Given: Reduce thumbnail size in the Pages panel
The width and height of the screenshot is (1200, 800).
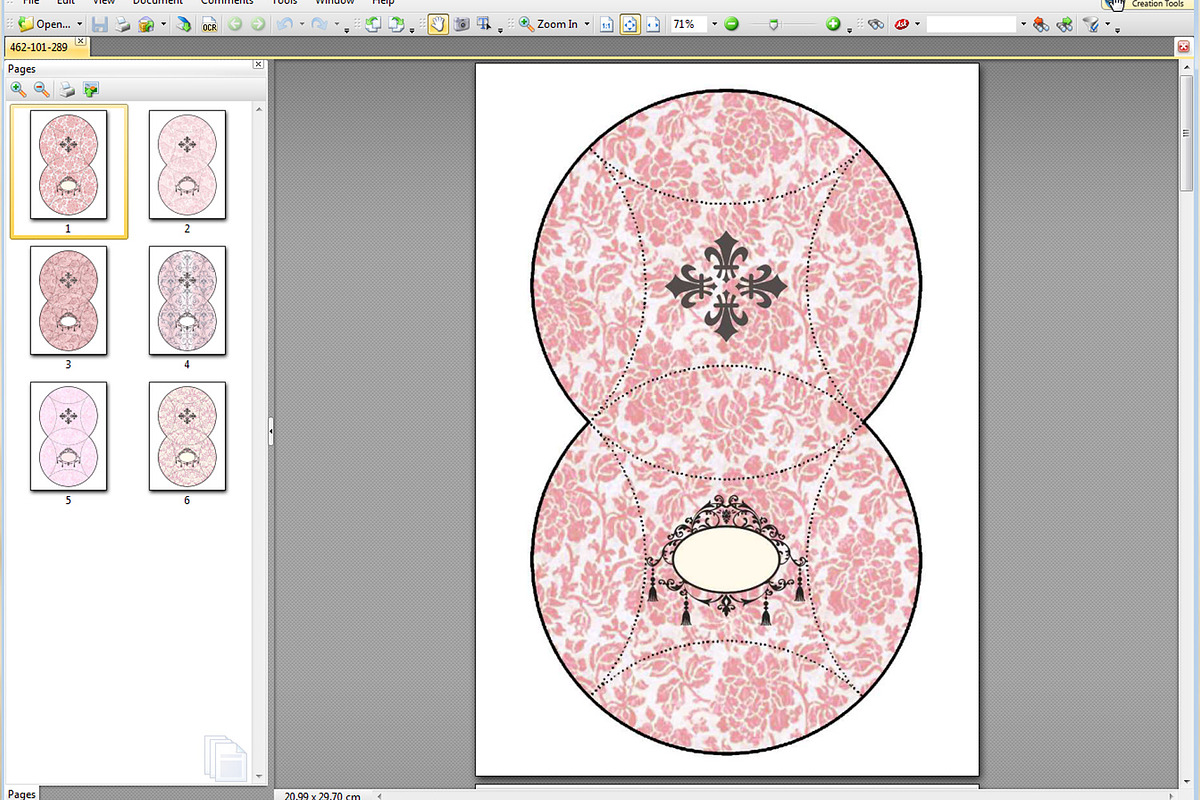Looking at the screenshot, I should [42, 89].
